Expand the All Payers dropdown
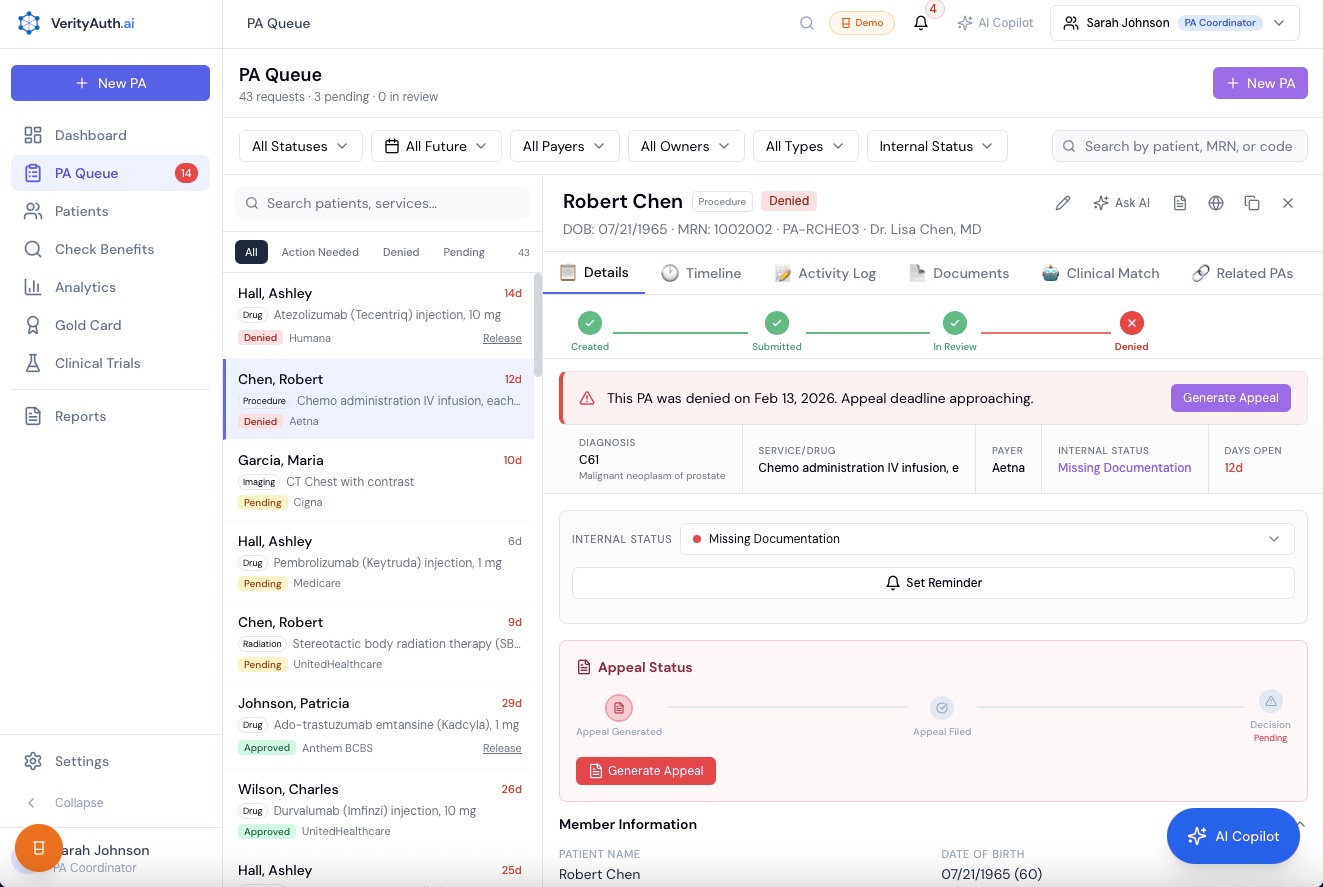 [x=564, y=146]
